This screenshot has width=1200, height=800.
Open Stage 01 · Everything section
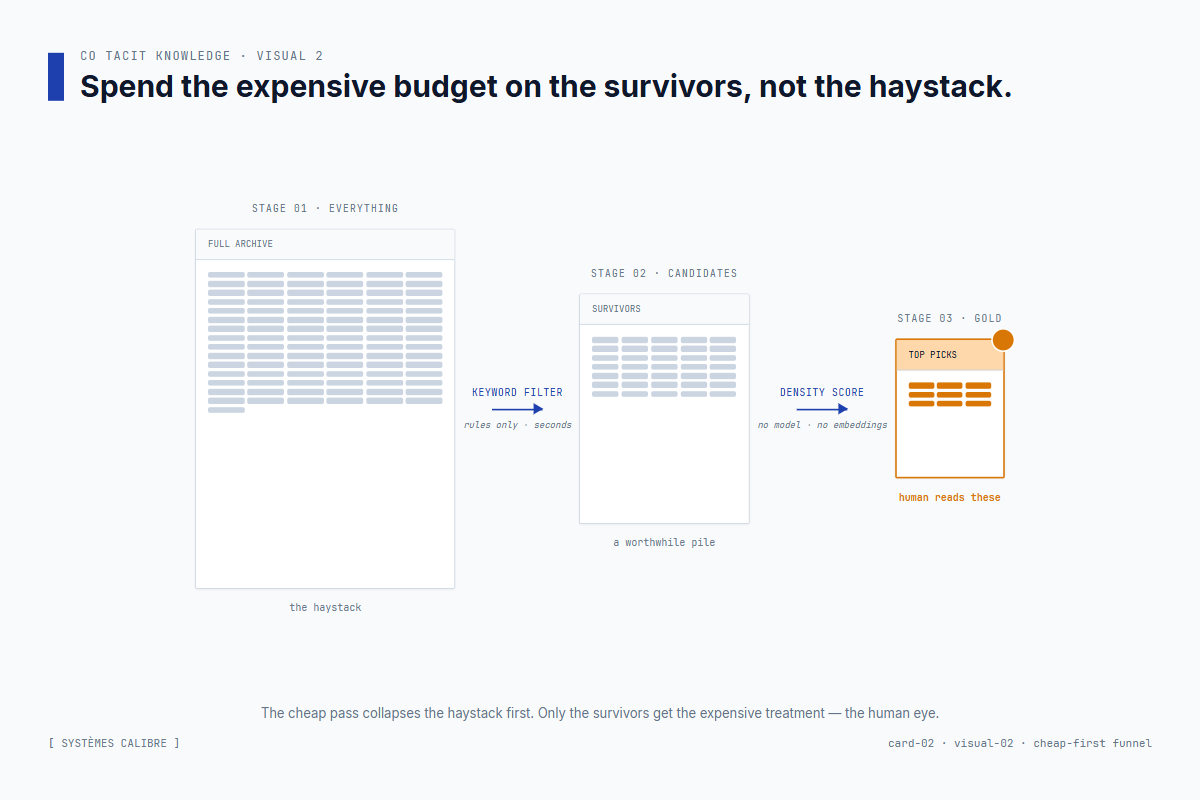click(x=324, y=208)
